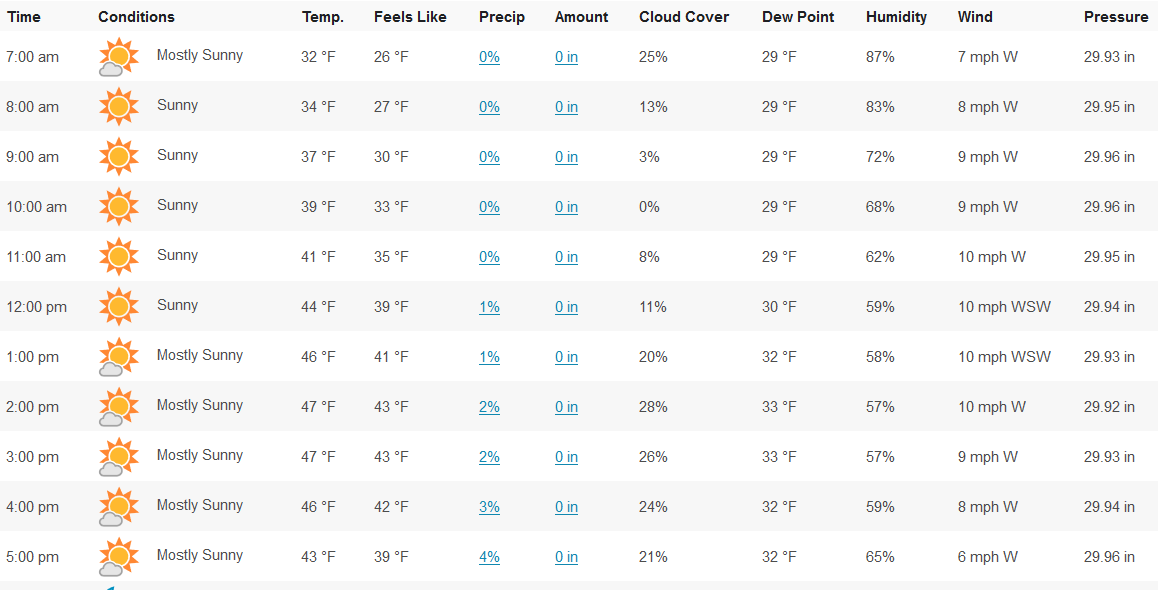
Task: Click the Mostly Sunny icon at 7:00 am
Action: coord(118,57)
